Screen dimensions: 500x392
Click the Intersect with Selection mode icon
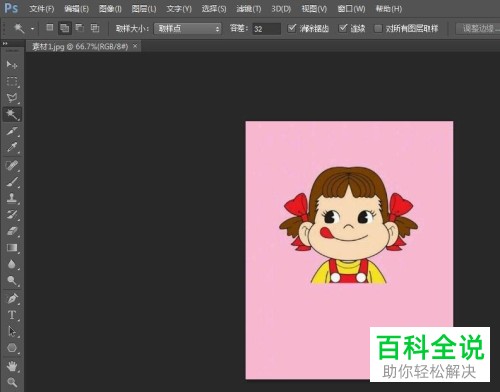[x=95, y=28]
